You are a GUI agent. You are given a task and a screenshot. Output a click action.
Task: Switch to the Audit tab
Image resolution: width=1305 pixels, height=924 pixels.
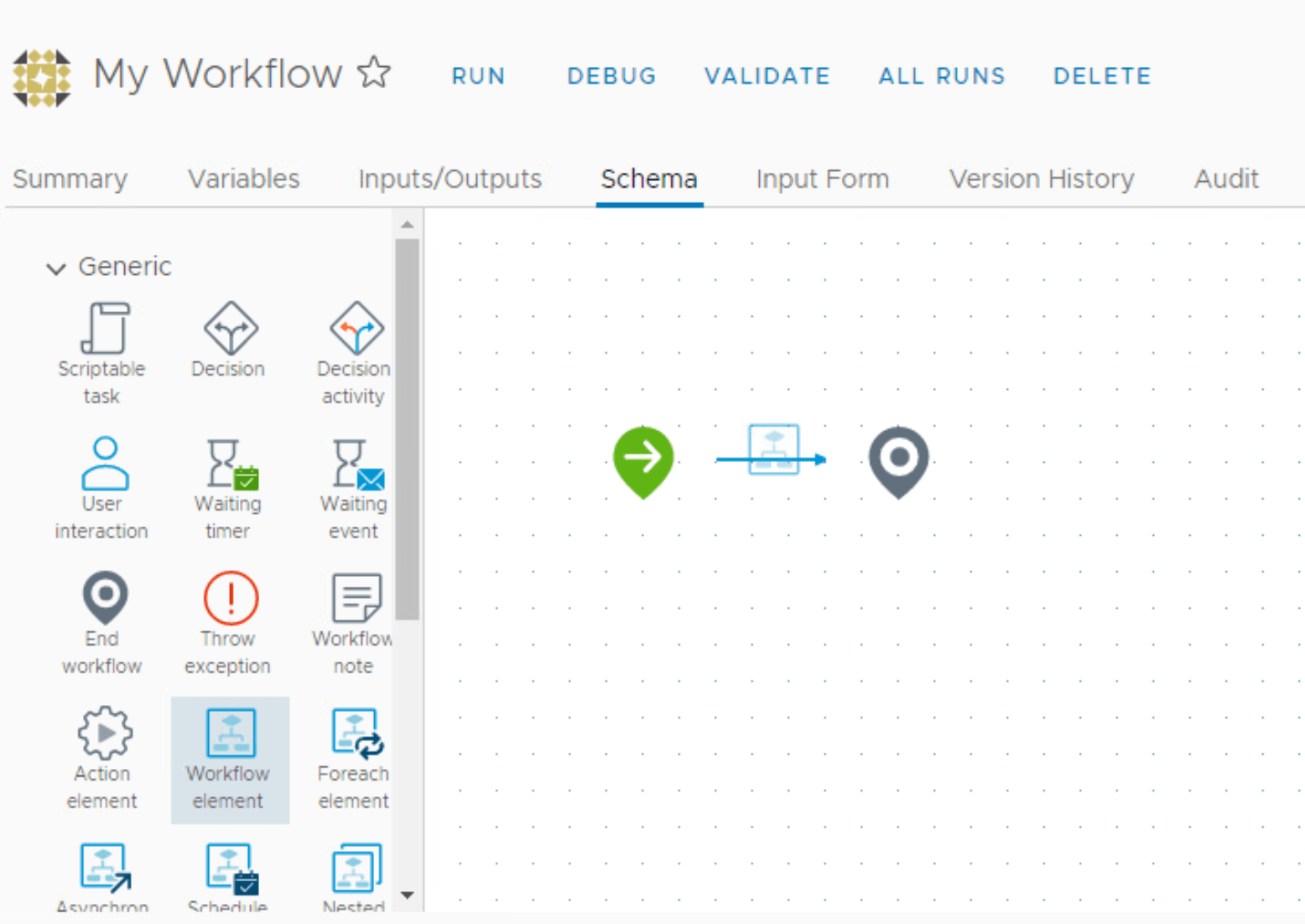click(x=1226, y=179)
